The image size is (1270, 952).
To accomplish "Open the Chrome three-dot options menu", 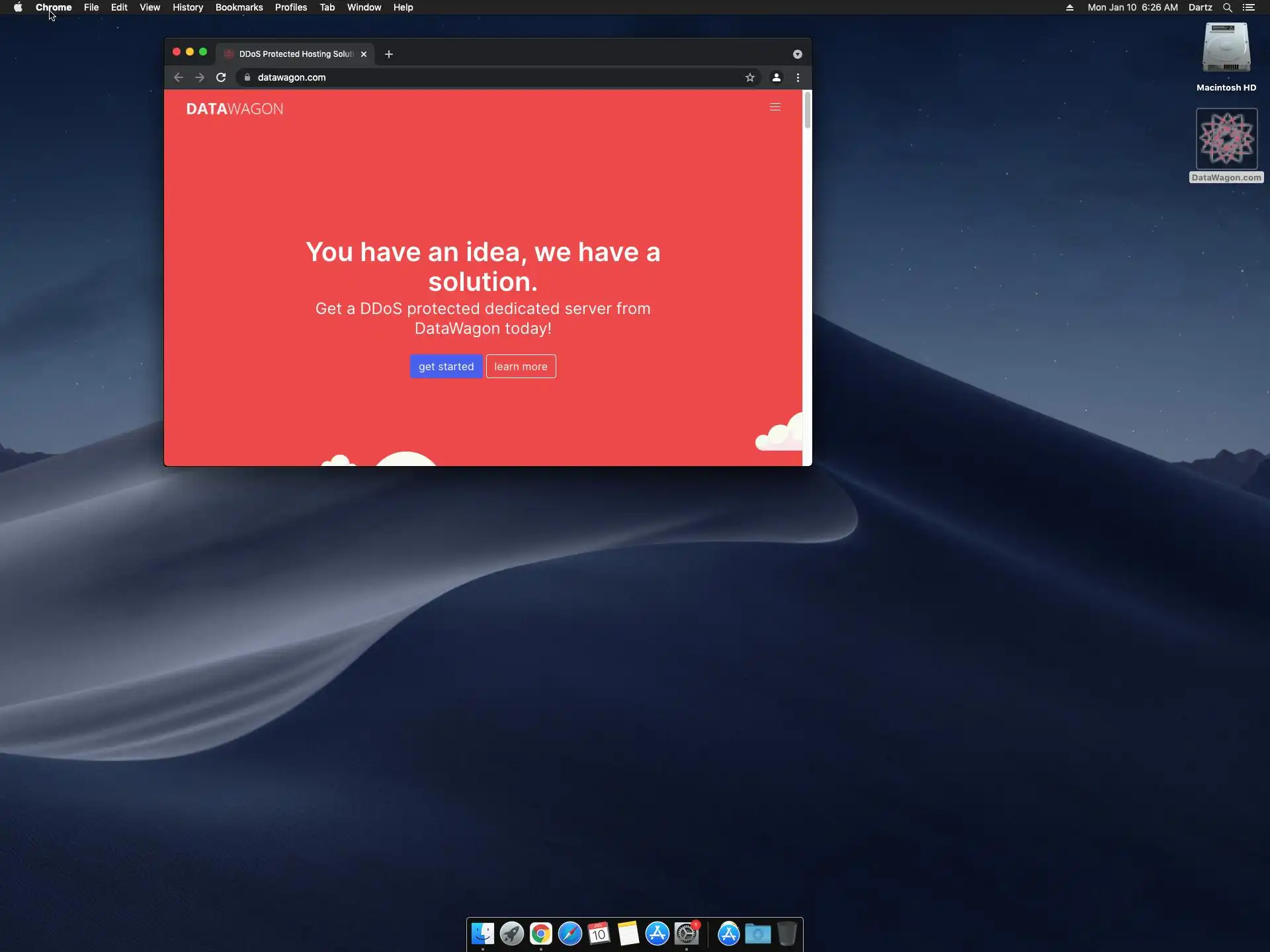I will [798, 77].
